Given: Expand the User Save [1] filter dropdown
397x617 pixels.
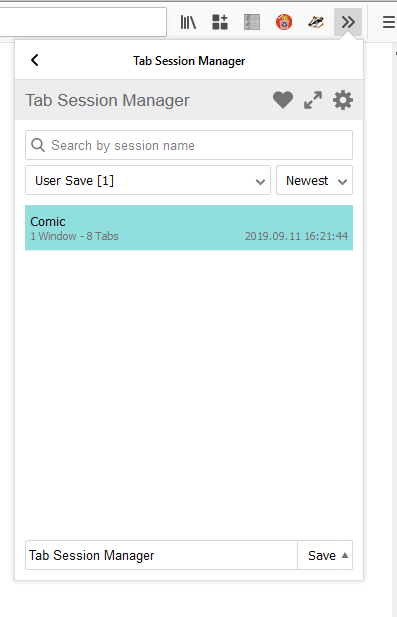Looking at the screenshot, I should [x=148, y=180].
